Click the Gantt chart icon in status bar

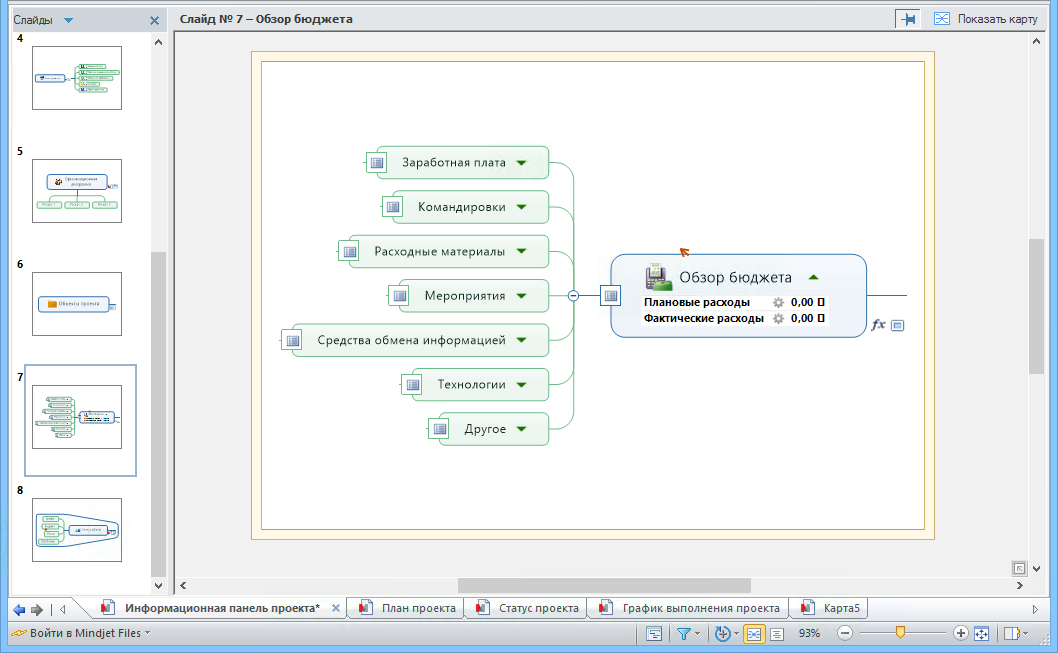tap(654, 633)
